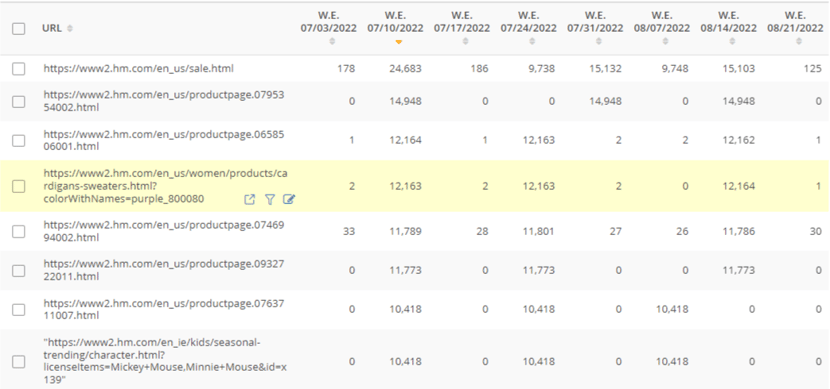Select row productpage.0932722011.html checkbox
The width and height of the screenshot is (830, 389).
click(19, 270)
